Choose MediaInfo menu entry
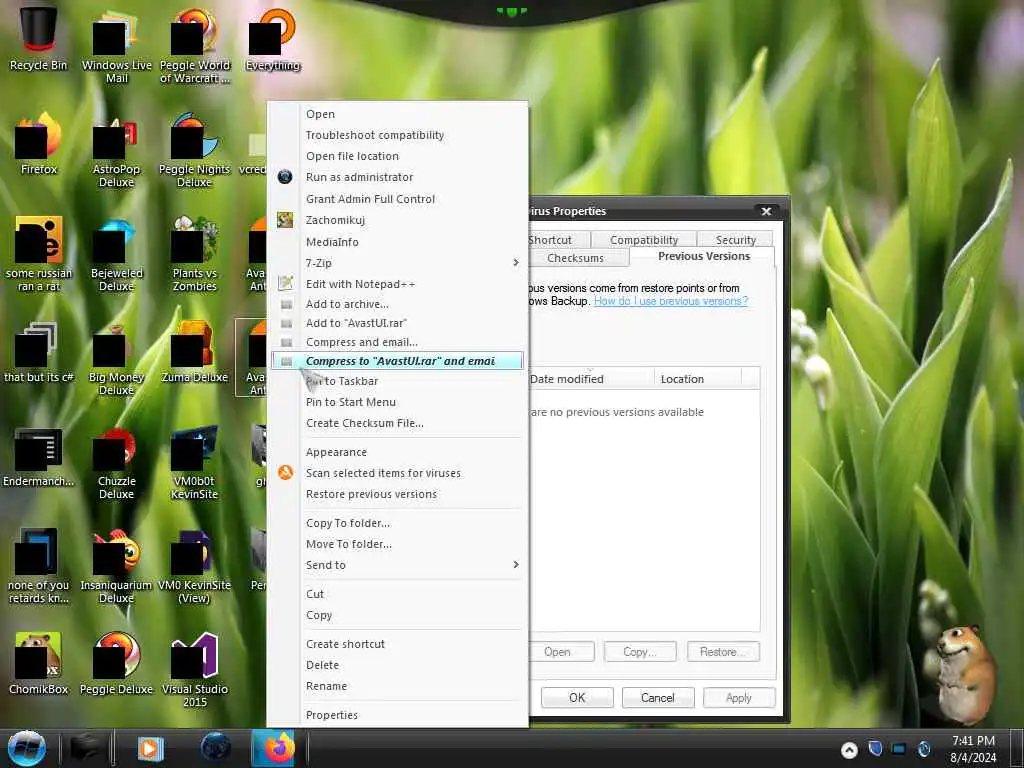This screenshot has height=768, width=1024. (x=397, y=242)
